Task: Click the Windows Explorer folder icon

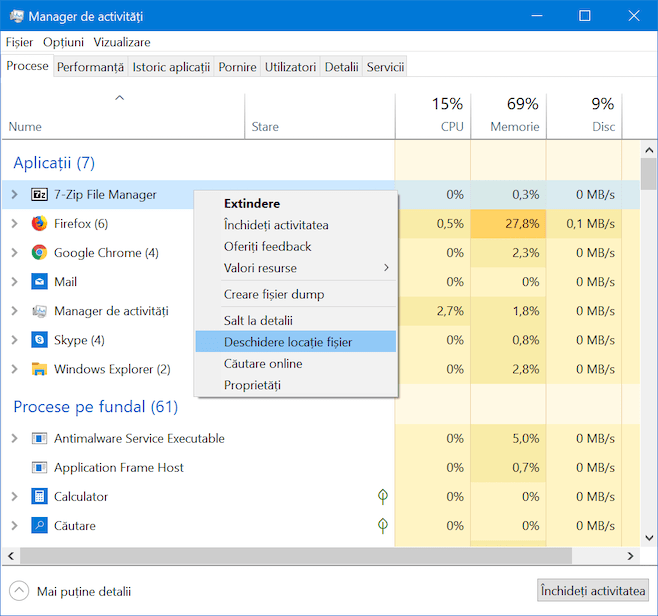Action: tap(39, 369)
